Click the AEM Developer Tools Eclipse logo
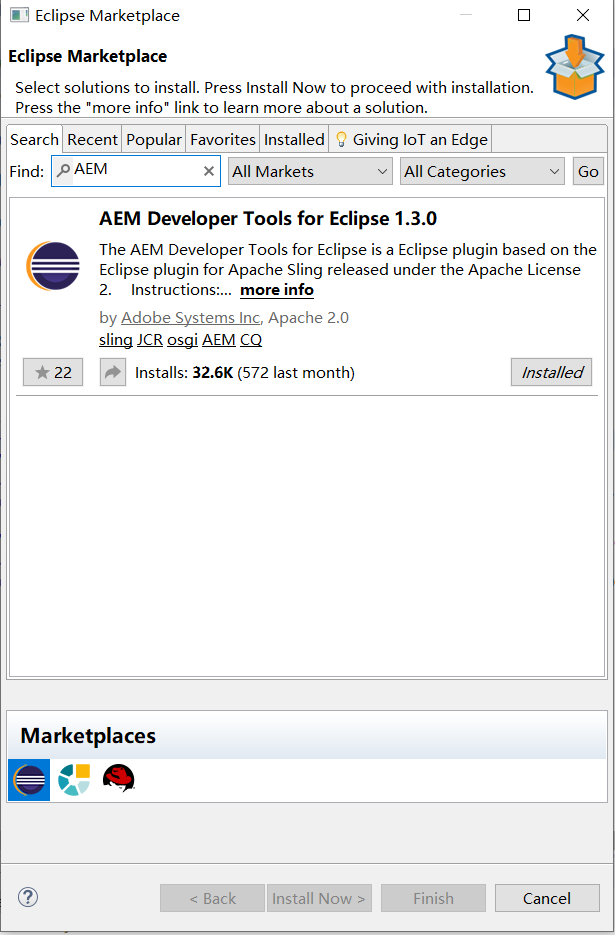Image resolution: width=615 pixels, height=935 pixels. pos(52,266)
